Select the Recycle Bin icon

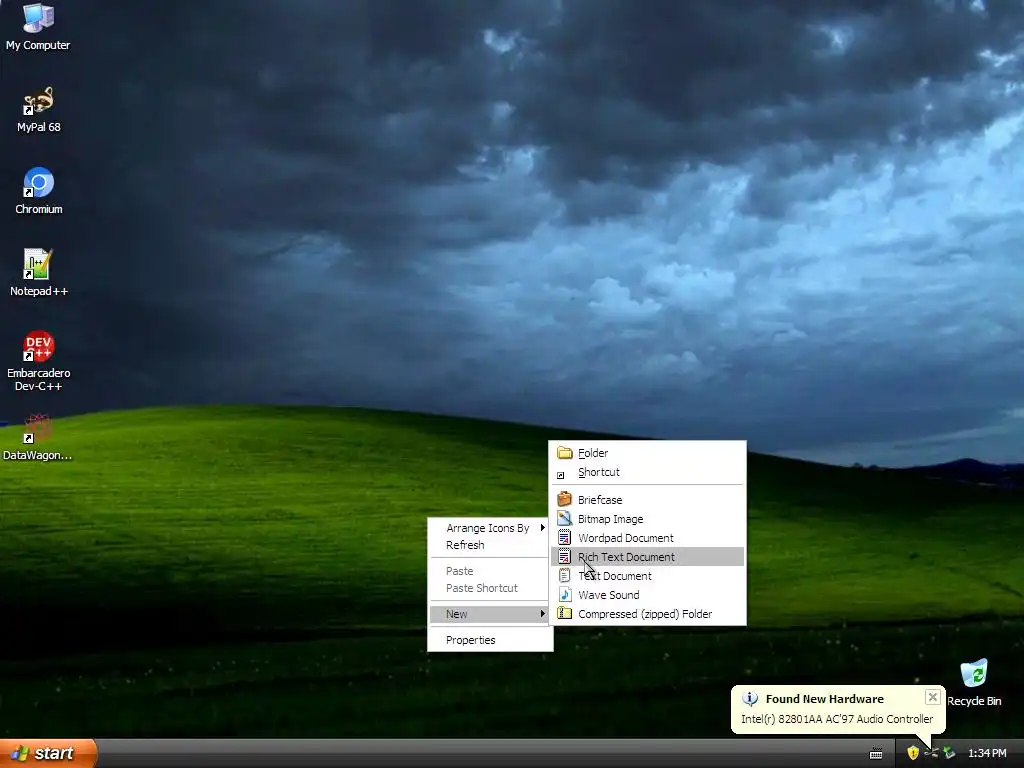click(974, 683)
